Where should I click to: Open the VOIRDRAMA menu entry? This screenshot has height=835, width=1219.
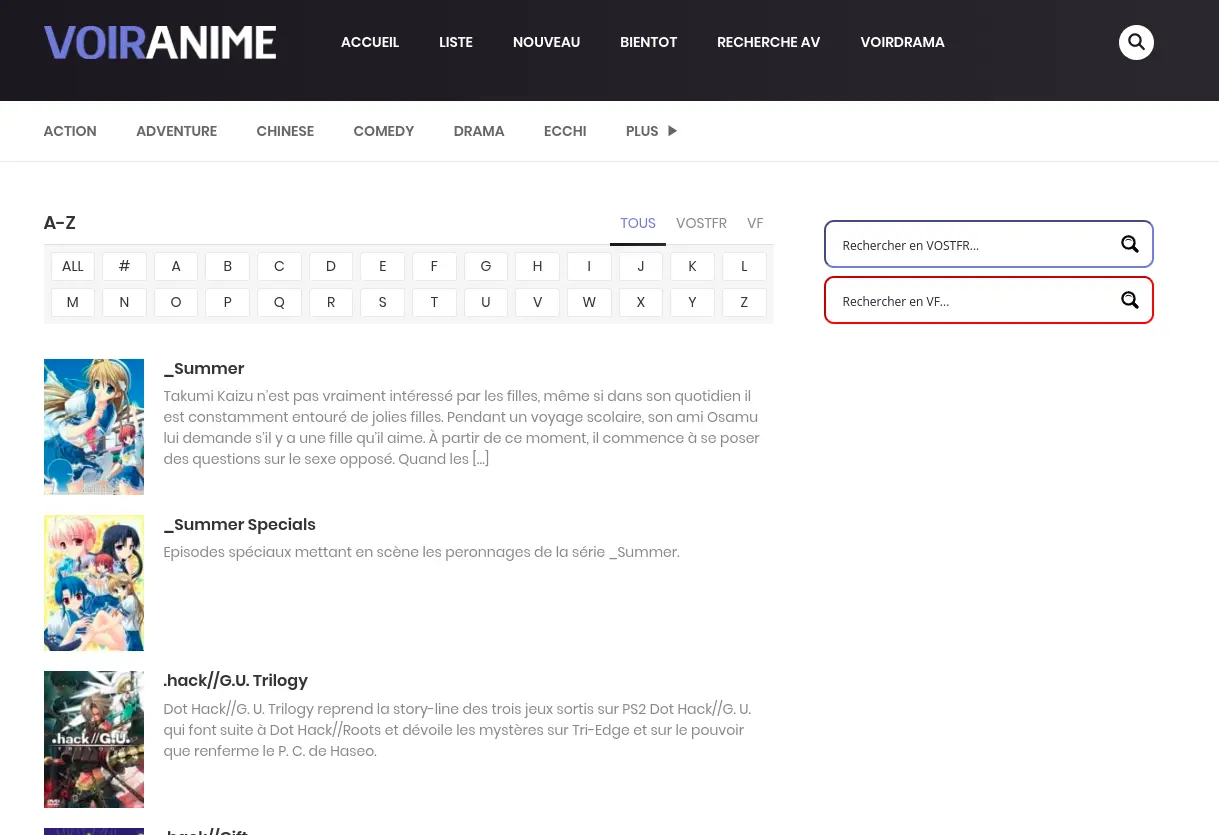point(902,42)
